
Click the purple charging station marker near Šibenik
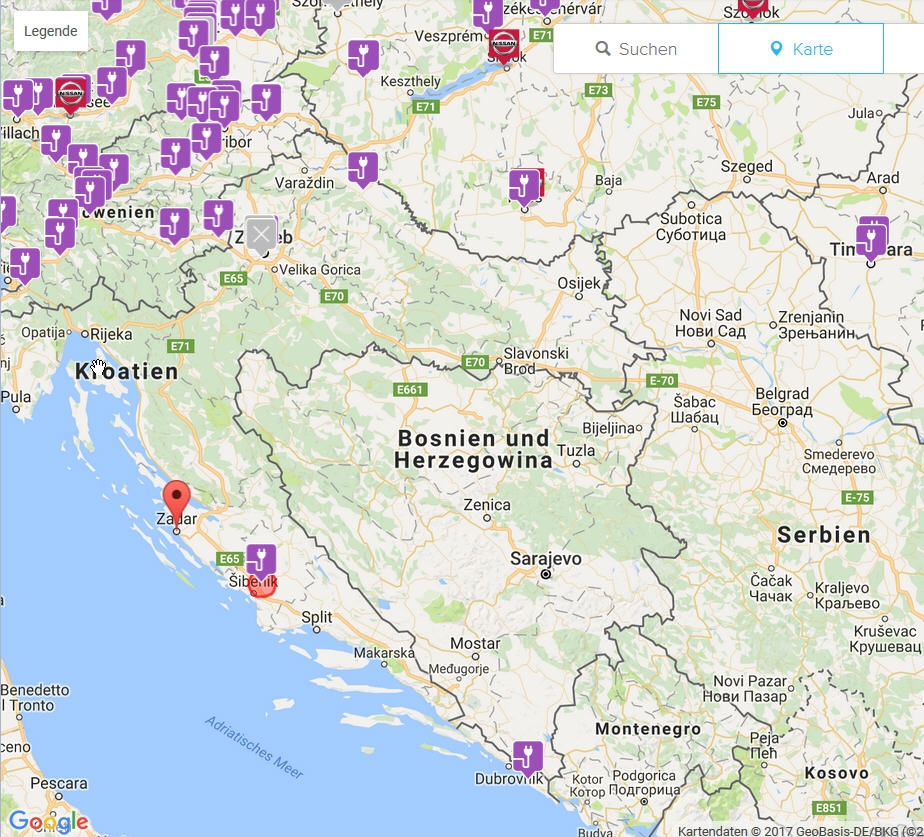(x=261, y=560)
